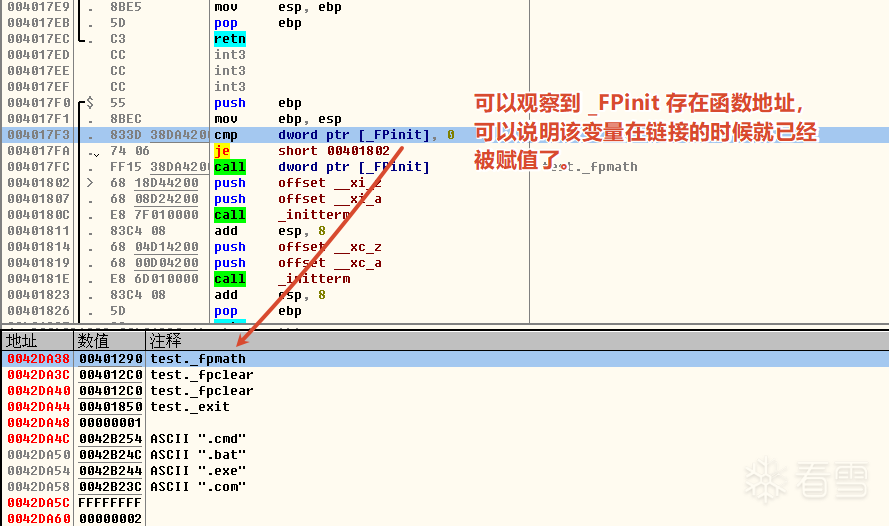Select dump row at address 0042DA40
Viewport: 889px width, 526px height.
point(444,391)
